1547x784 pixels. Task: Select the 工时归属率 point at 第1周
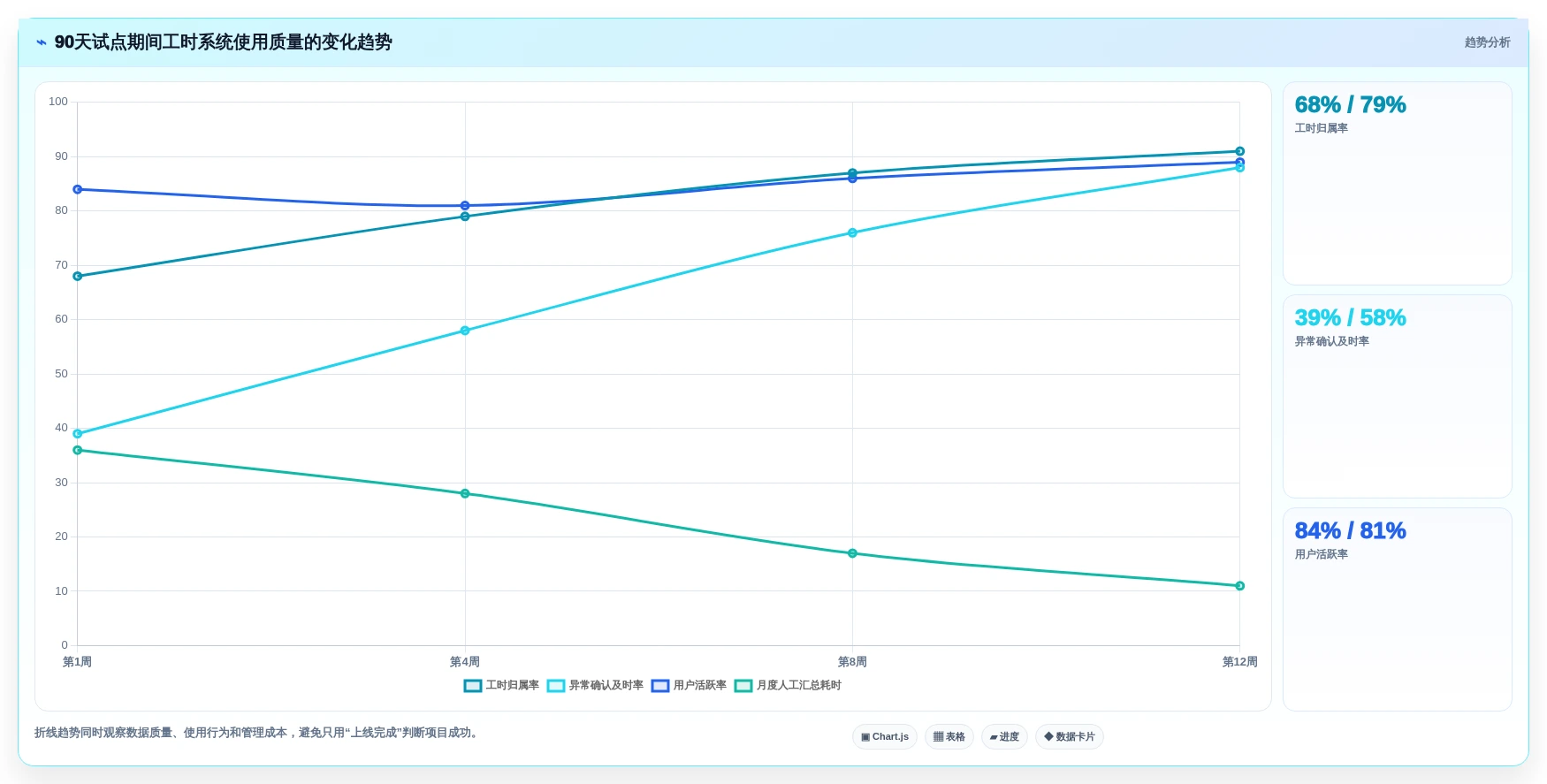pos(78,277)
